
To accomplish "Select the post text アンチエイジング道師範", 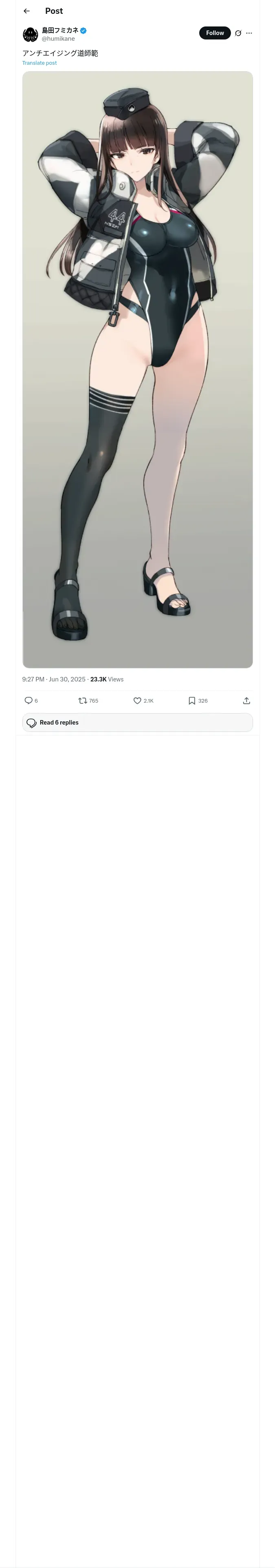I will (x=60, y=53).
